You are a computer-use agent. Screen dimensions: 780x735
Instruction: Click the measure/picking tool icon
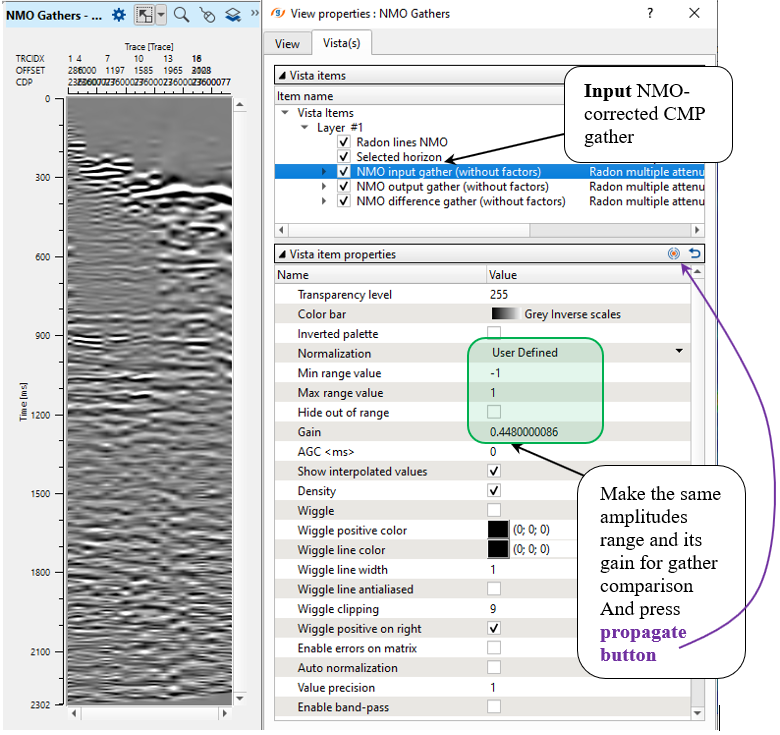tap(207, 15)
